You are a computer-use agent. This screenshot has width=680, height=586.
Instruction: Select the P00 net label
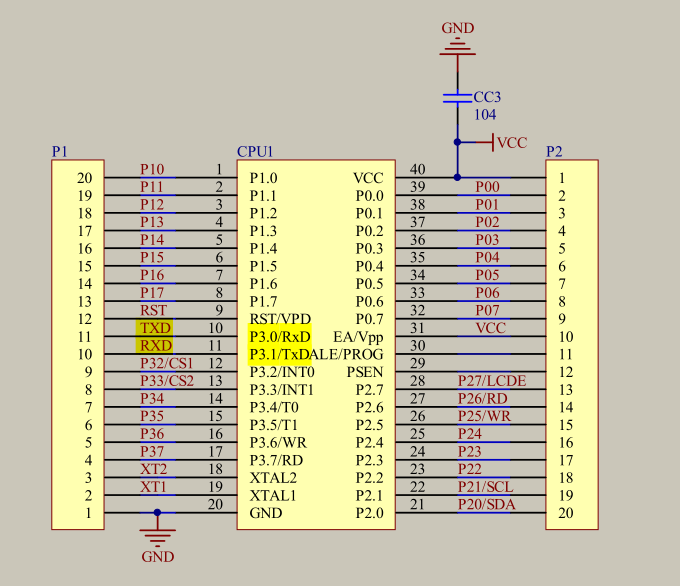[x=487, y=187]
